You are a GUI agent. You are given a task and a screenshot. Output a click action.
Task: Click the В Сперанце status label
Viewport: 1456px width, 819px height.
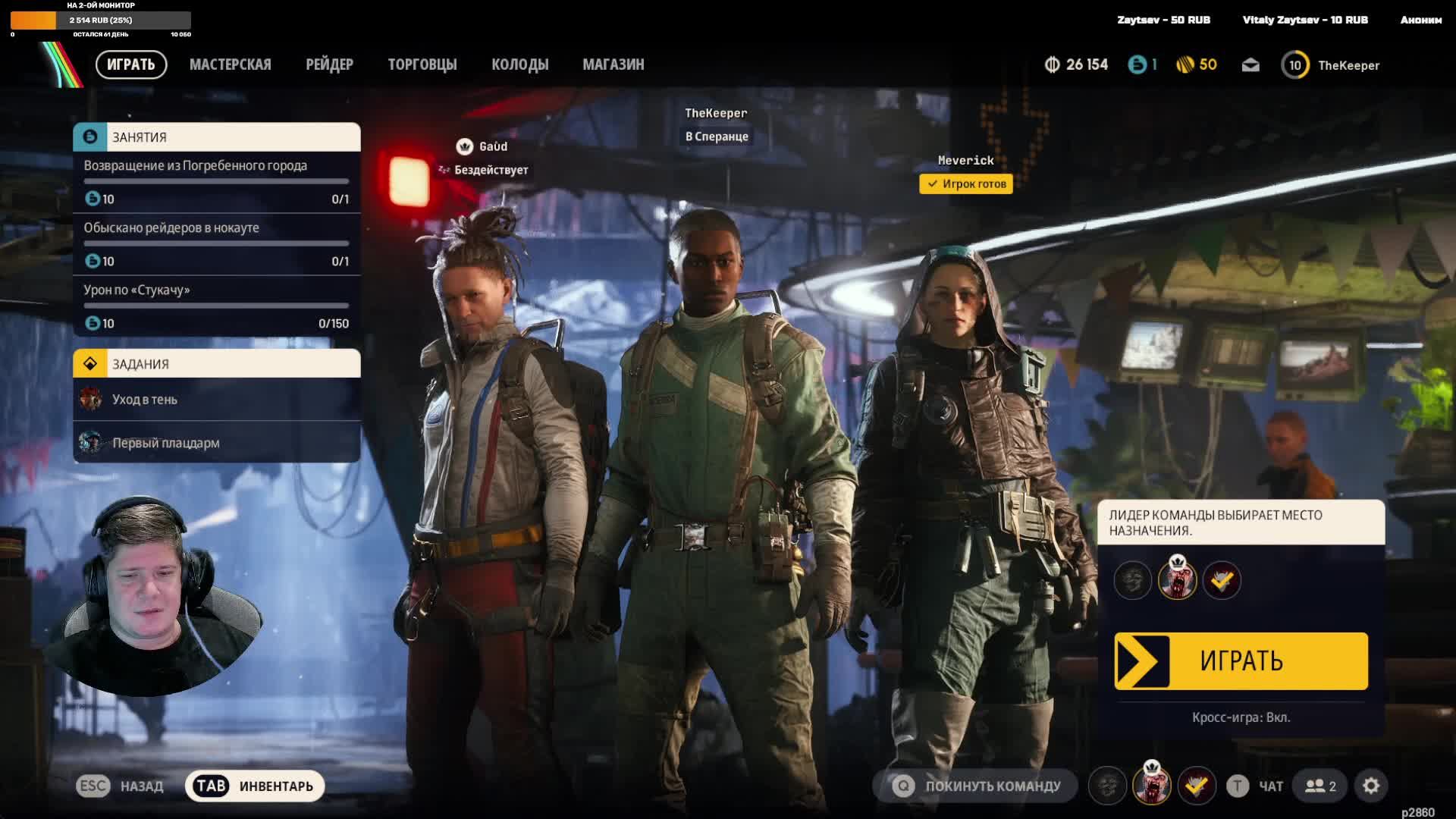tap(717, 136)
